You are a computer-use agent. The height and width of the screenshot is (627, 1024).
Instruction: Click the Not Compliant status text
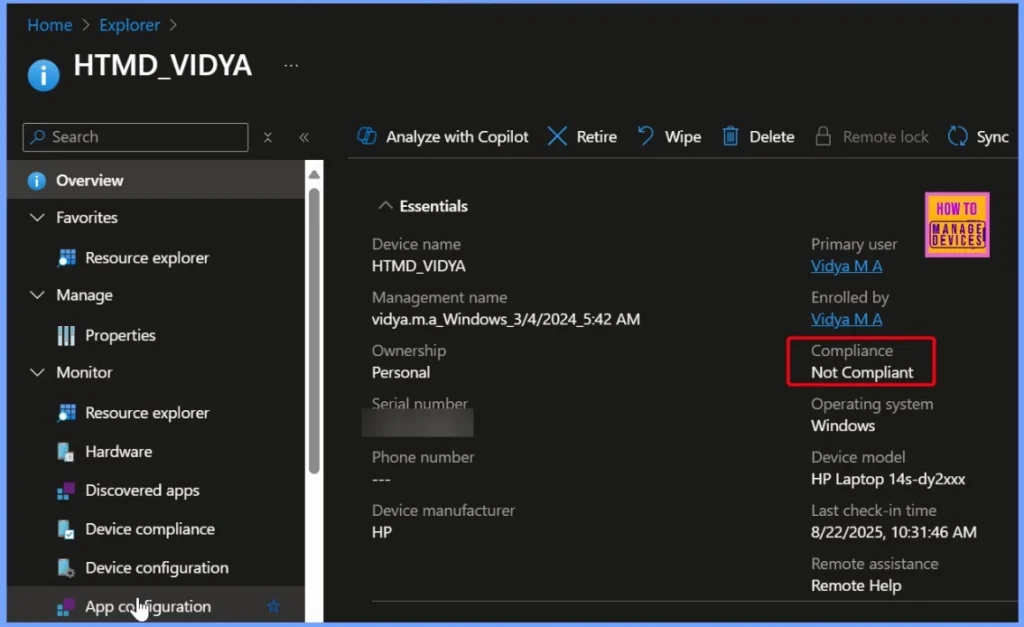point(862,372)
